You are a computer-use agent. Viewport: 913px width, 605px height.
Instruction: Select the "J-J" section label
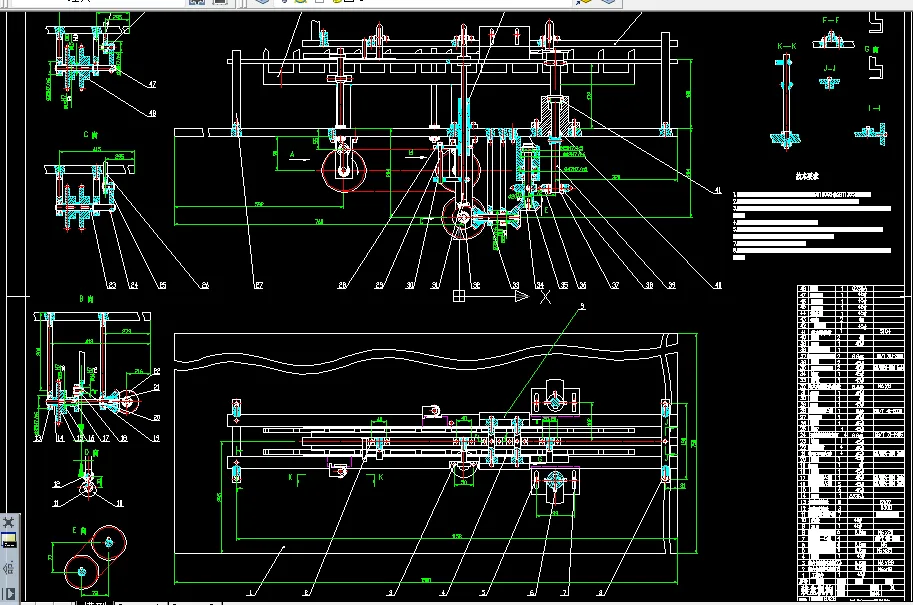(829, 68)
